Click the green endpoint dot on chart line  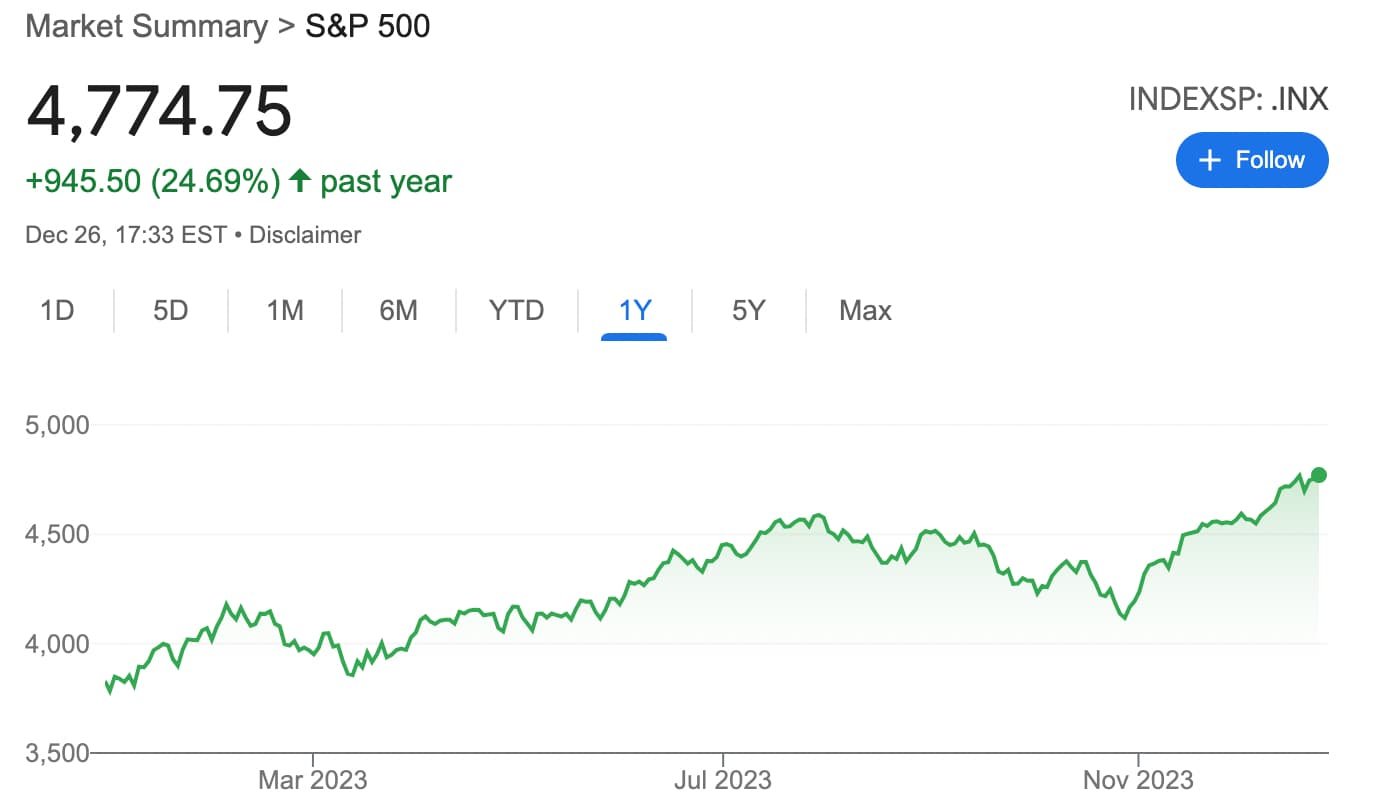(1319, 474)
